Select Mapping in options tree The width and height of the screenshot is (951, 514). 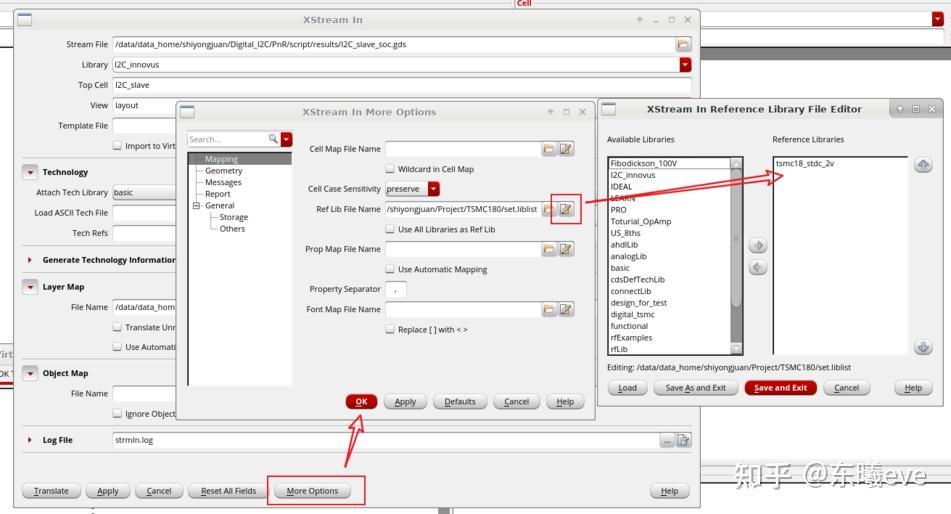click(221, 159)
